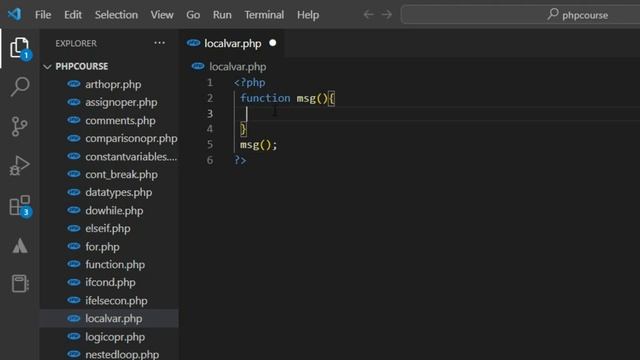
Task: Open the Help menu
Action: [x=308, y=15]
